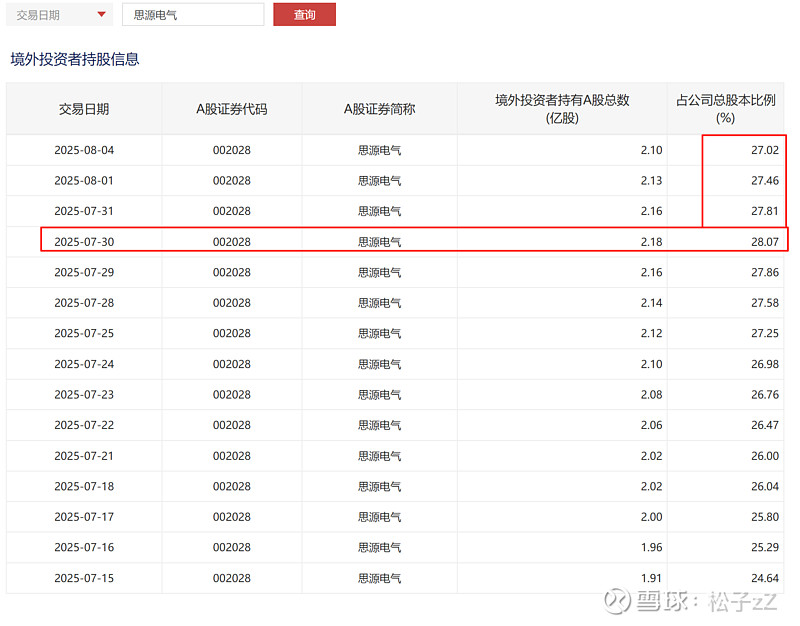Screen dimensions: 800x626
Task: Click holdings value 2.00 in 2025-07-17 row
Action: coord(652,517)
